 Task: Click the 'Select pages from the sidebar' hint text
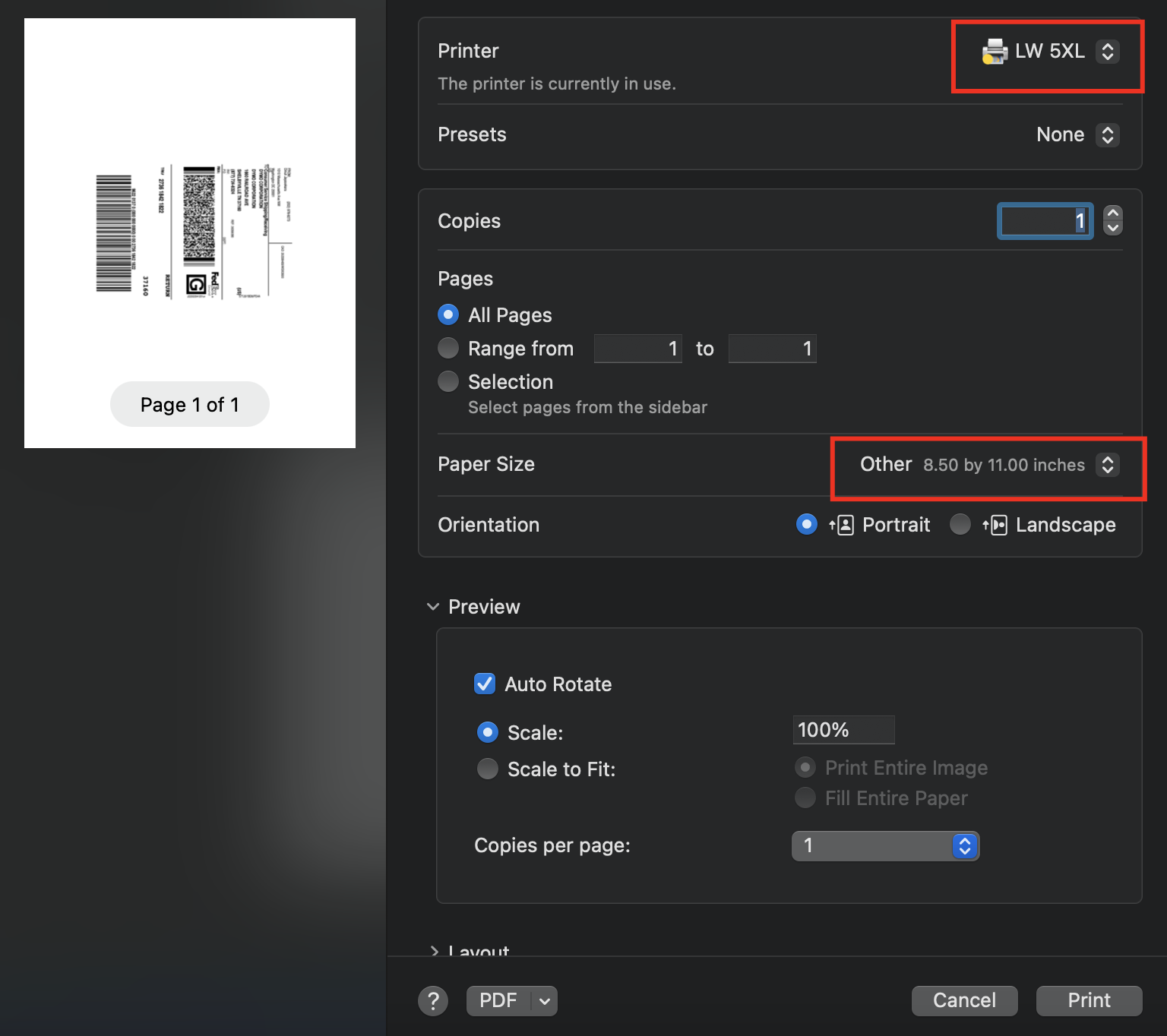[587, 408]
